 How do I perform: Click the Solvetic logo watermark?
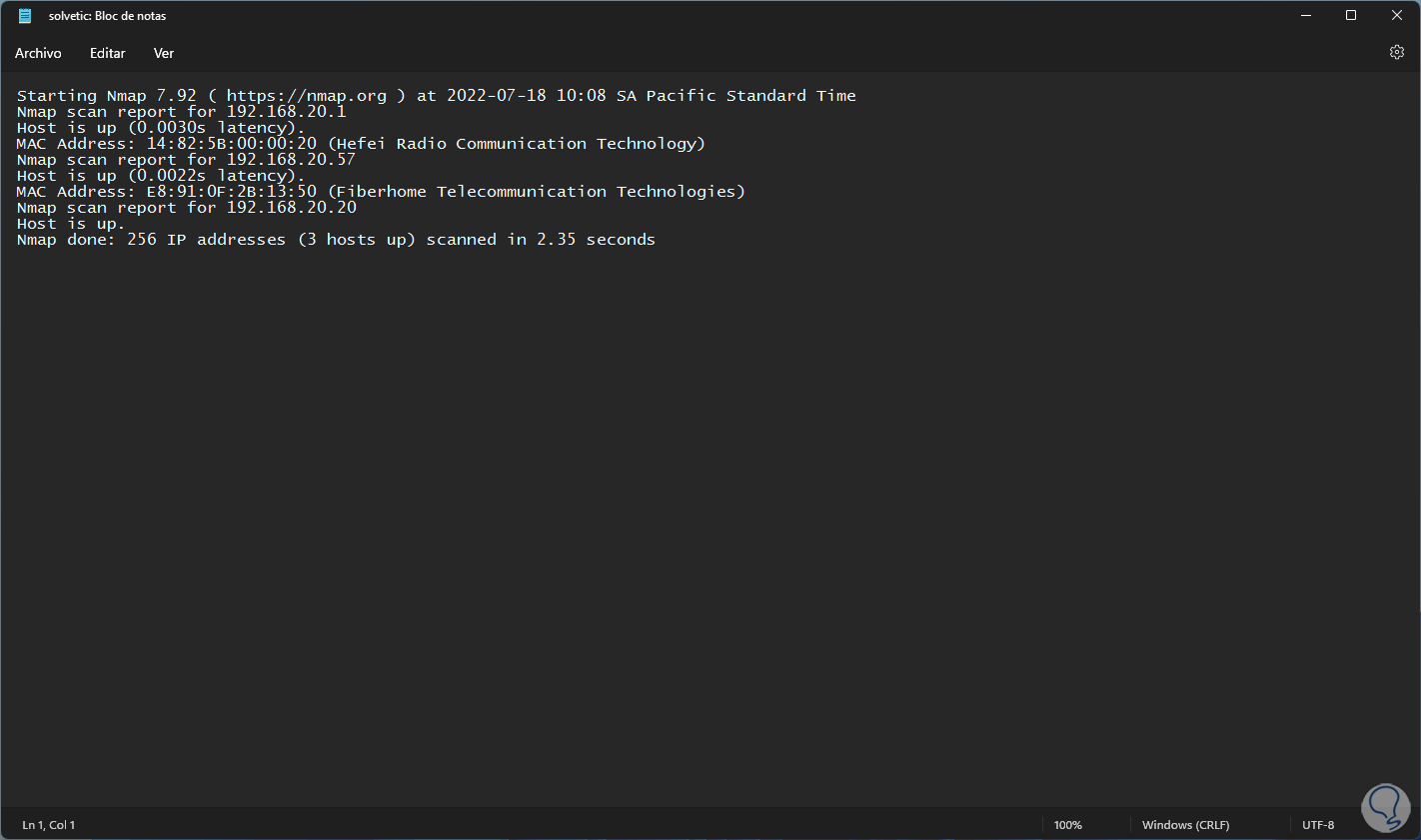(1385, 805)
